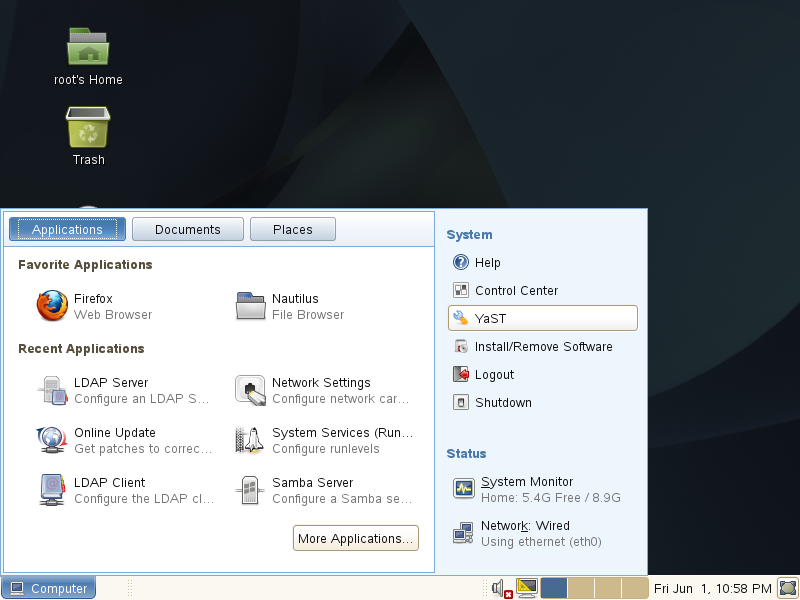Click the Control Center icon
Image resolution: width=800 pixels, height=600 pixels.
pyautogui.click(x=461, y=290)
